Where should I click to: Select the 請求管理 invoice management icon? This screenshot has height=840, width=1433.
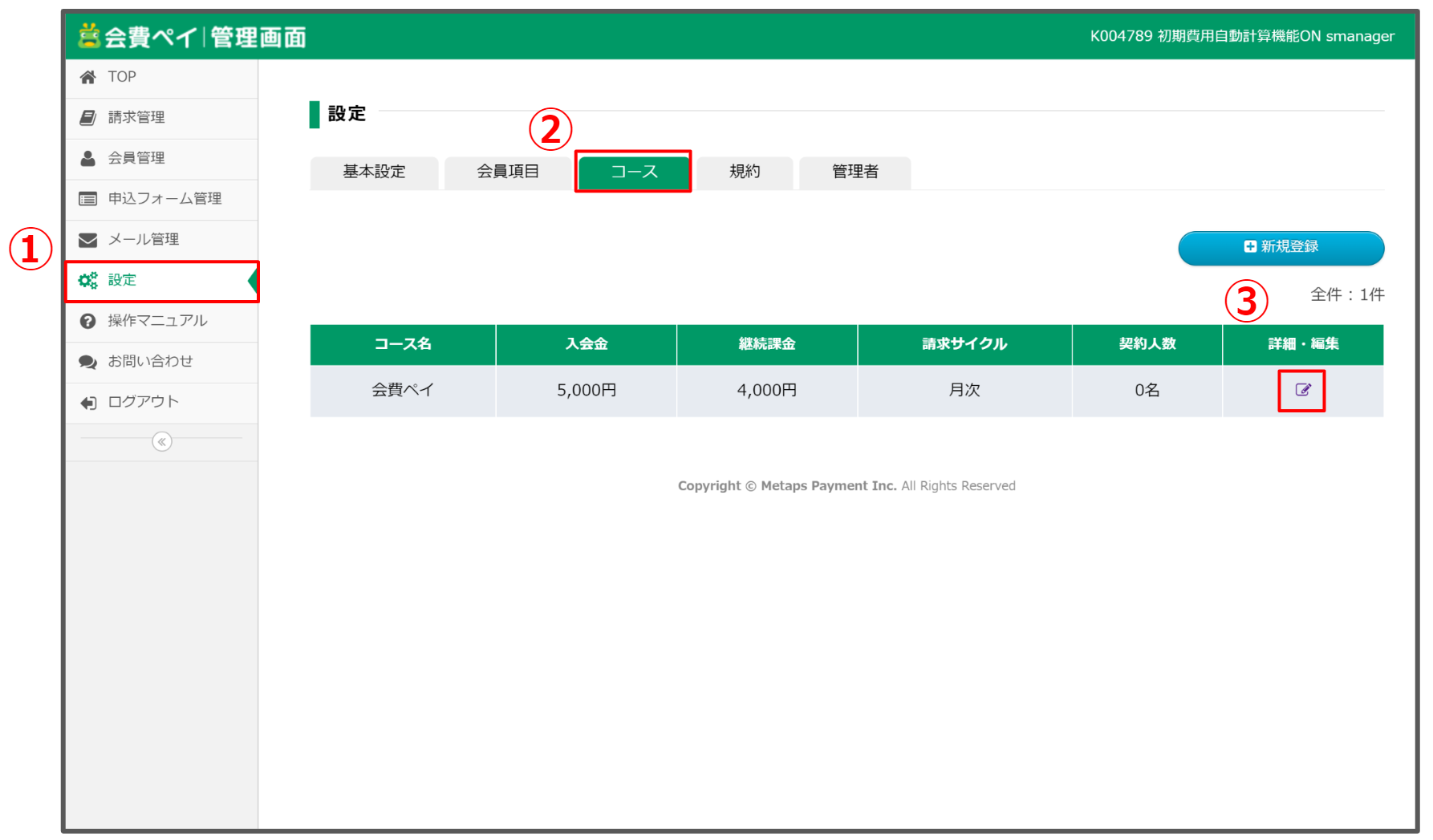click(88, 117)
